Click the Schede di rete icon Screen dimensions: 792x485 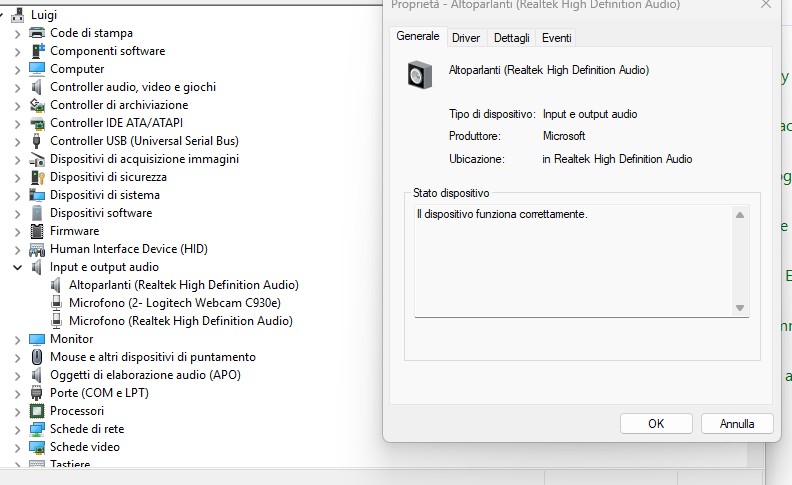(x=37, y=429)
